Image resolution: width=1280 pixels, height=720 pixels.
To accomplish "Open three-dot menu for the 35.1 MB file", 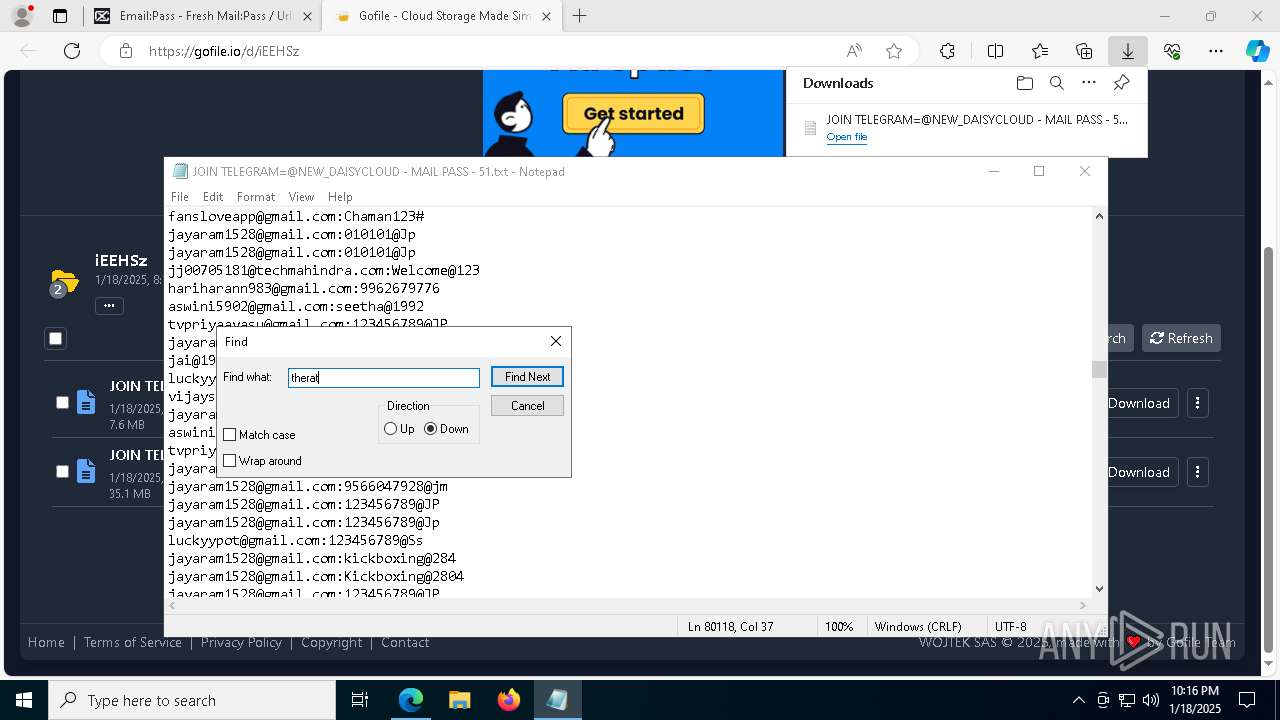I will click(x=1197, y=472).
